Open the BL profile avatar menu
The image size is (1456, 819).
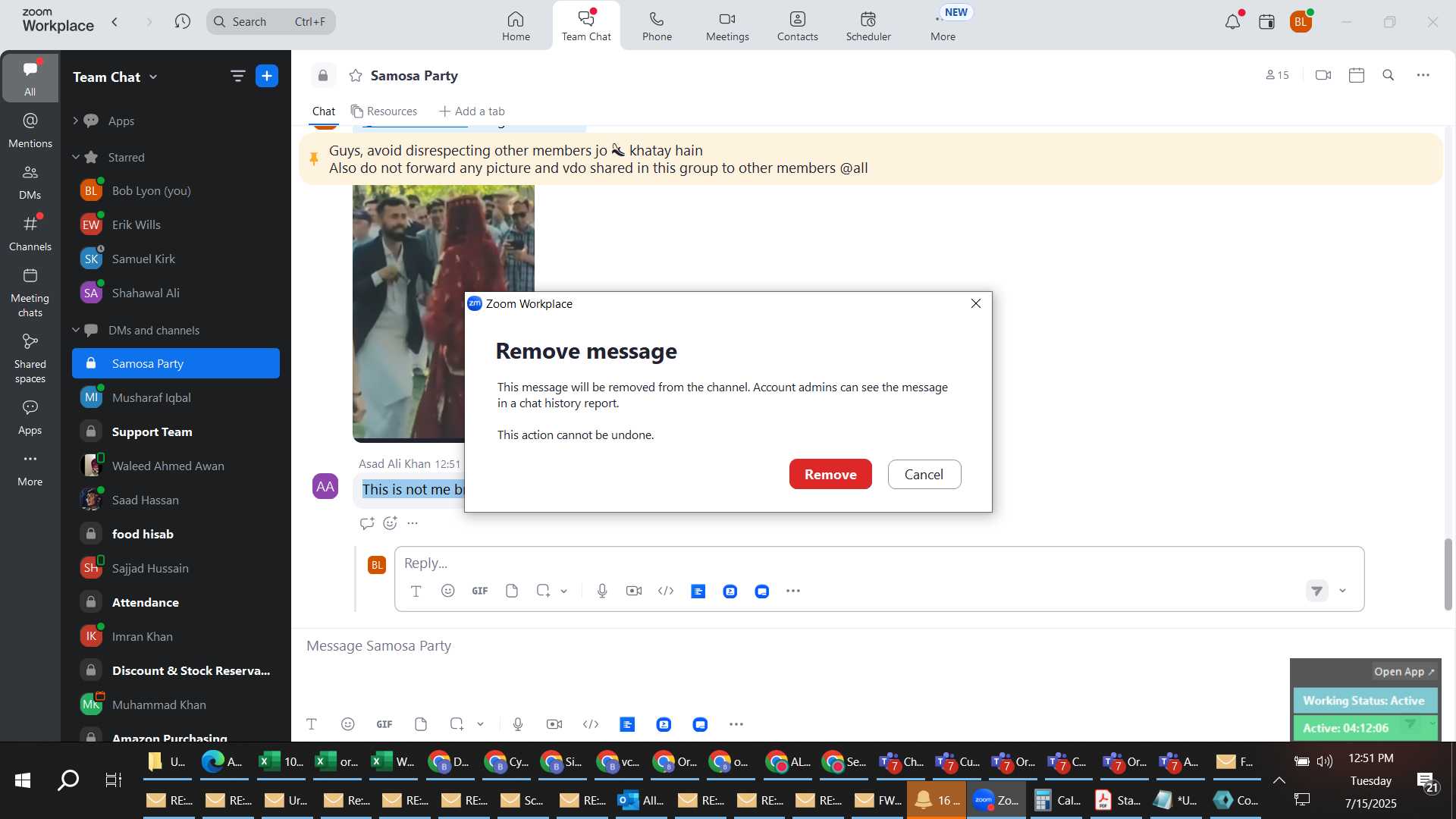(x=1301, y=22)
